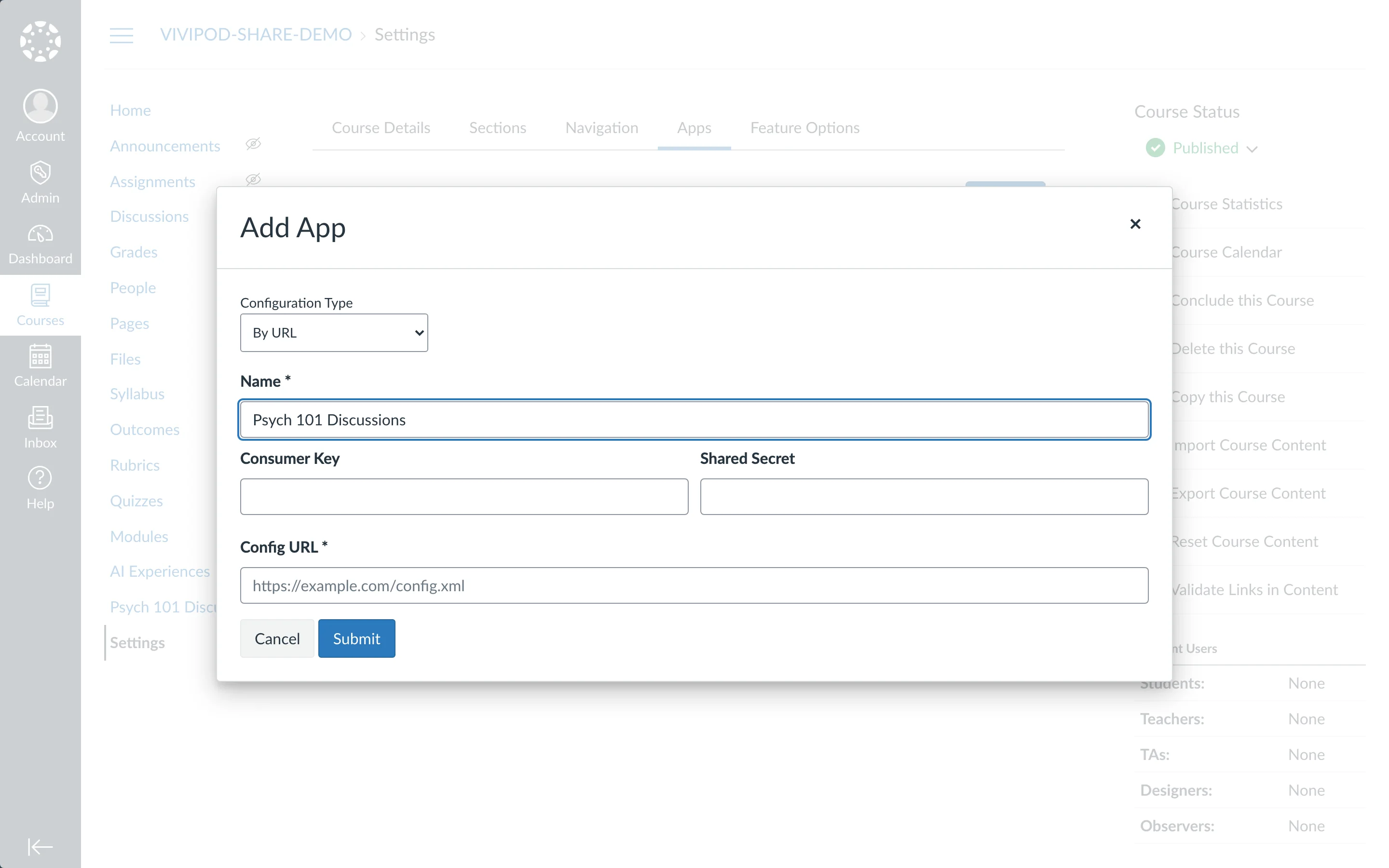The image size is (1389, 868).
Task: Click Conclude this Course
Action: tap(1243, 300)
